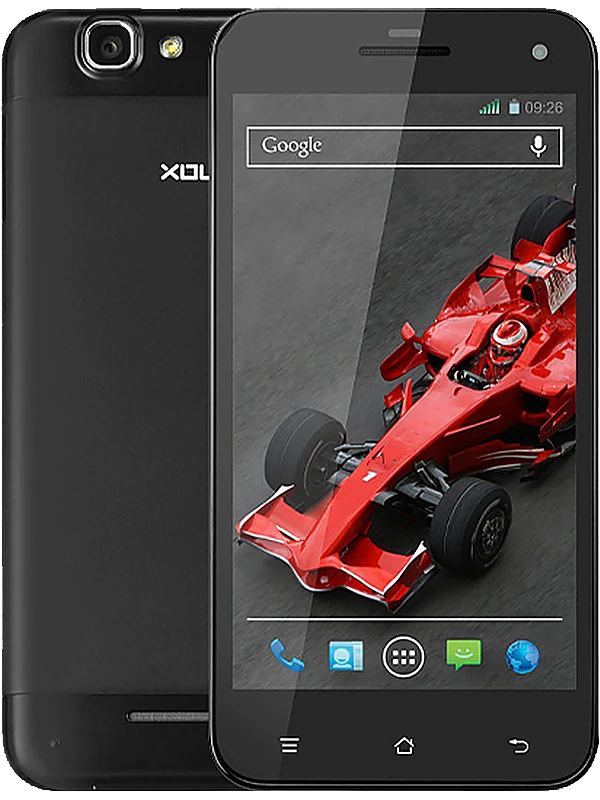Launch the Browser globe icon
Image resolution: width=600 pixels, height=800 pixels.
coord(522,656)
